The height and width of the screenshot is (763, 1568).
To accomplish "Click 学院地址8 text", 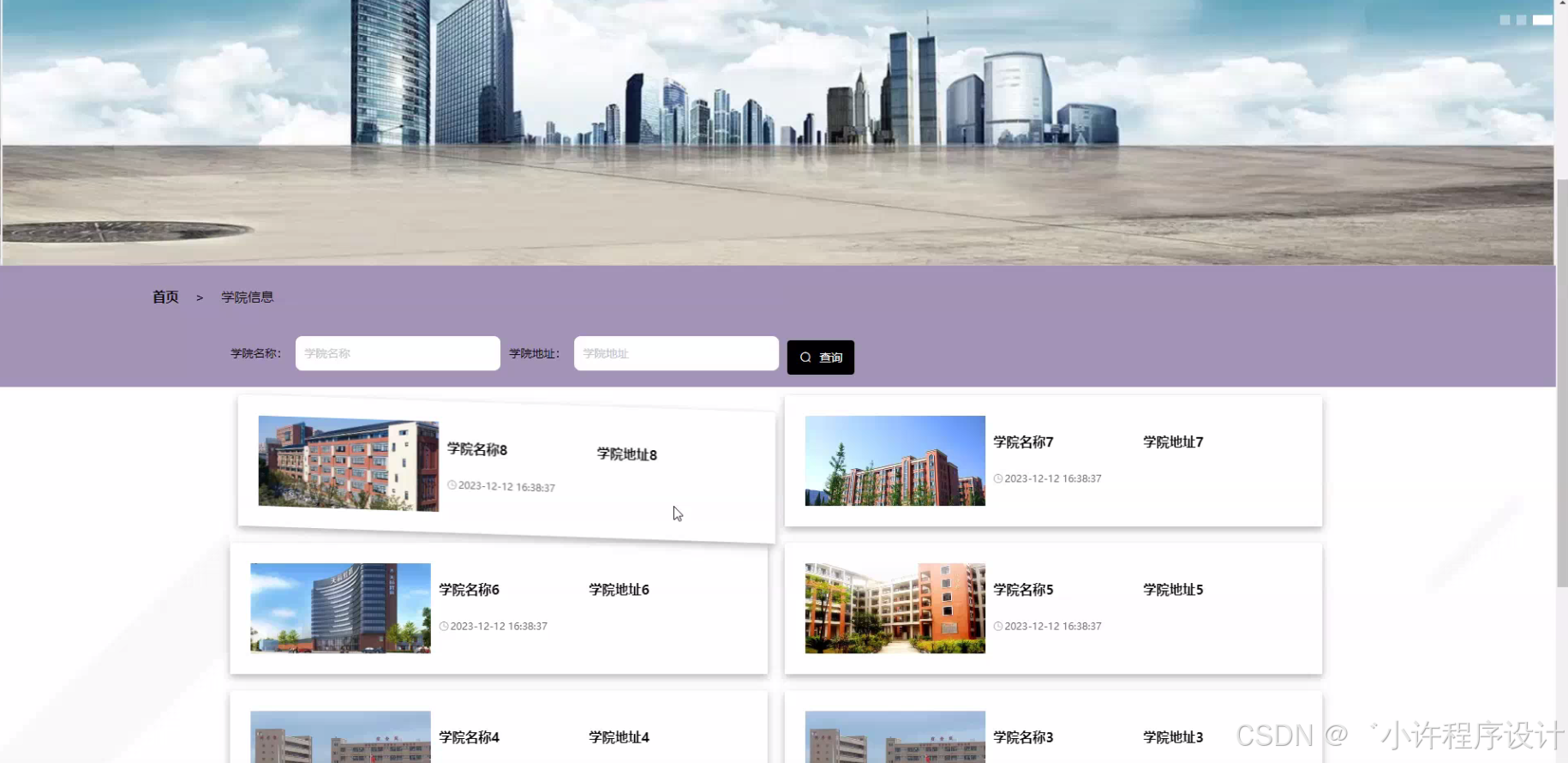I will pyautogui.click(x=627, y=454).
